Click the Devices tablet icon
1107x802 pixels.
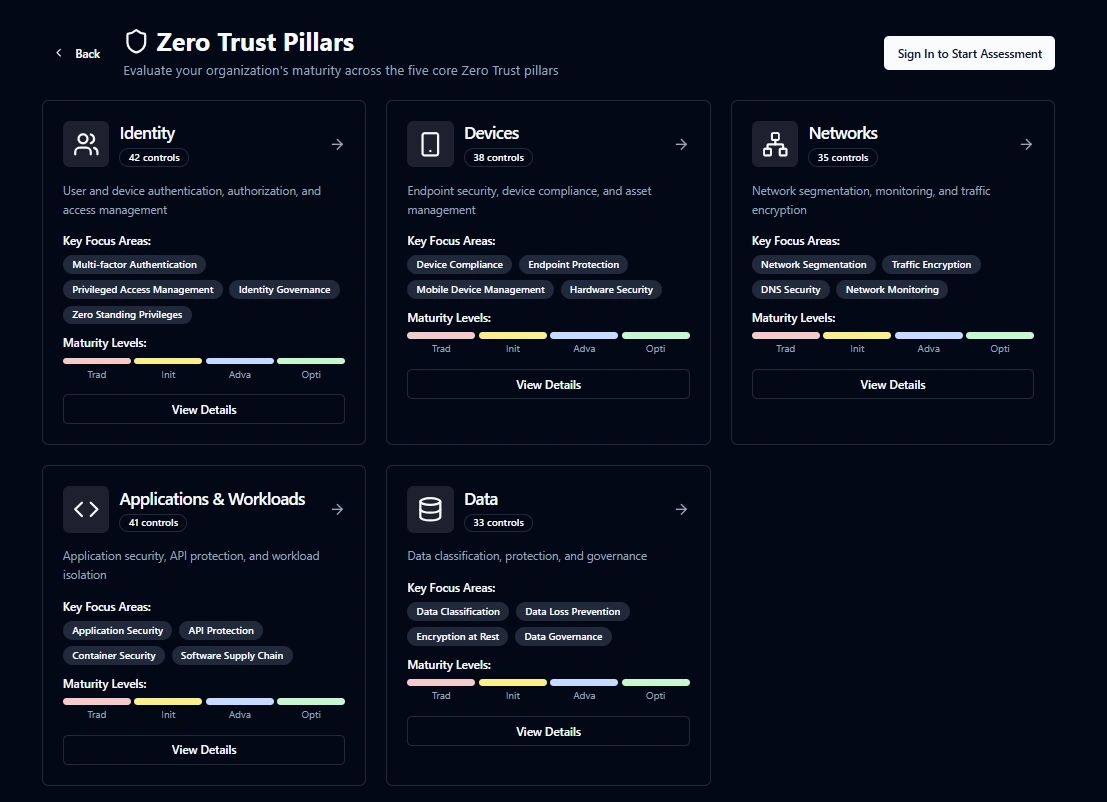point(430,144)
